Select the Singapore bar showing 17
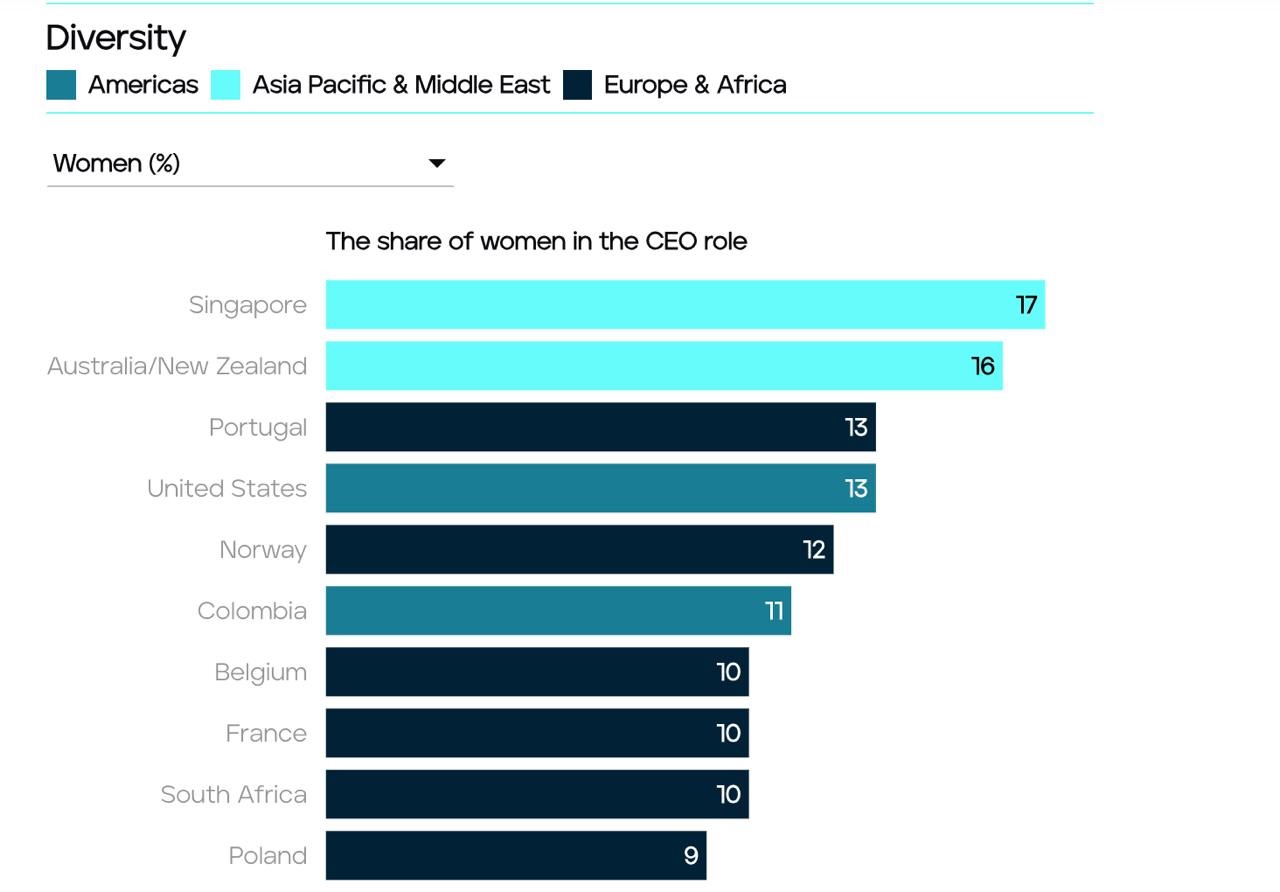This screenshot has height=892, width=1280. coord(685,304)
